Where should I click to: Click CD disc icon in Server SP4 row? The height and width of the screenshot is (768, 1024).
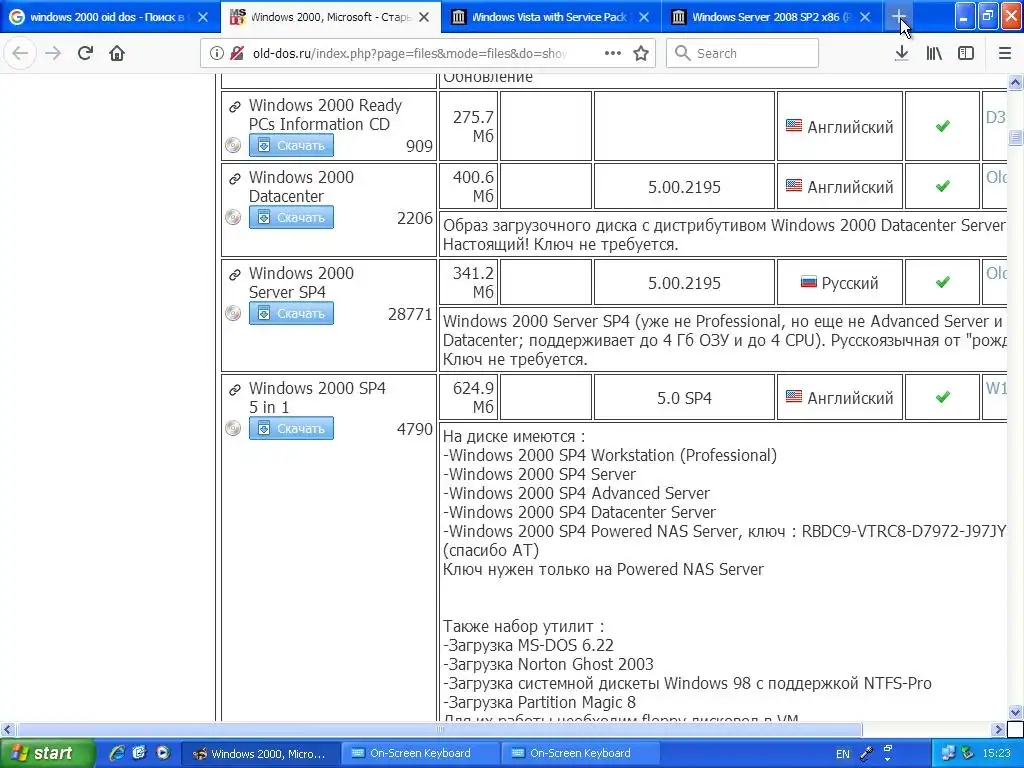tap(233, 313)
